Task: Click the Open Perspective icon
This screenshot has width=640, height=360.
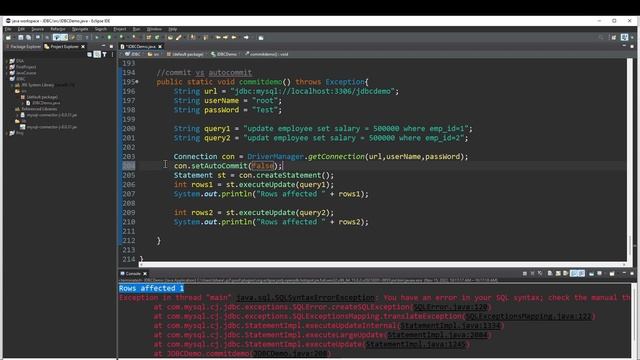Action: 613,38
